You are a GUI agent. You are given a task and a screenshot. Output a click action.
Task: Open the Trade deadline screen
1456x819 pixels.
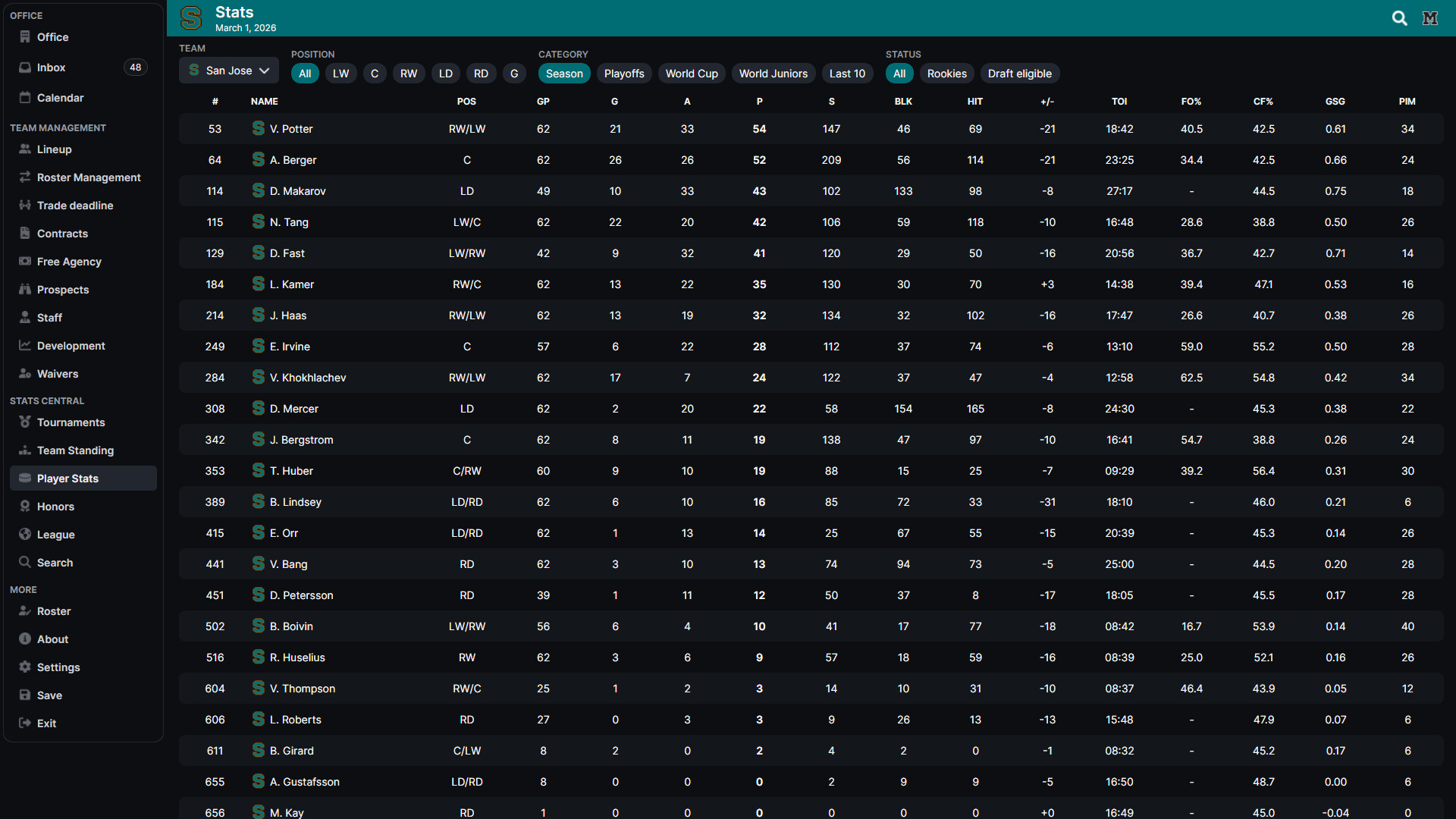click(x=74, y=205)
